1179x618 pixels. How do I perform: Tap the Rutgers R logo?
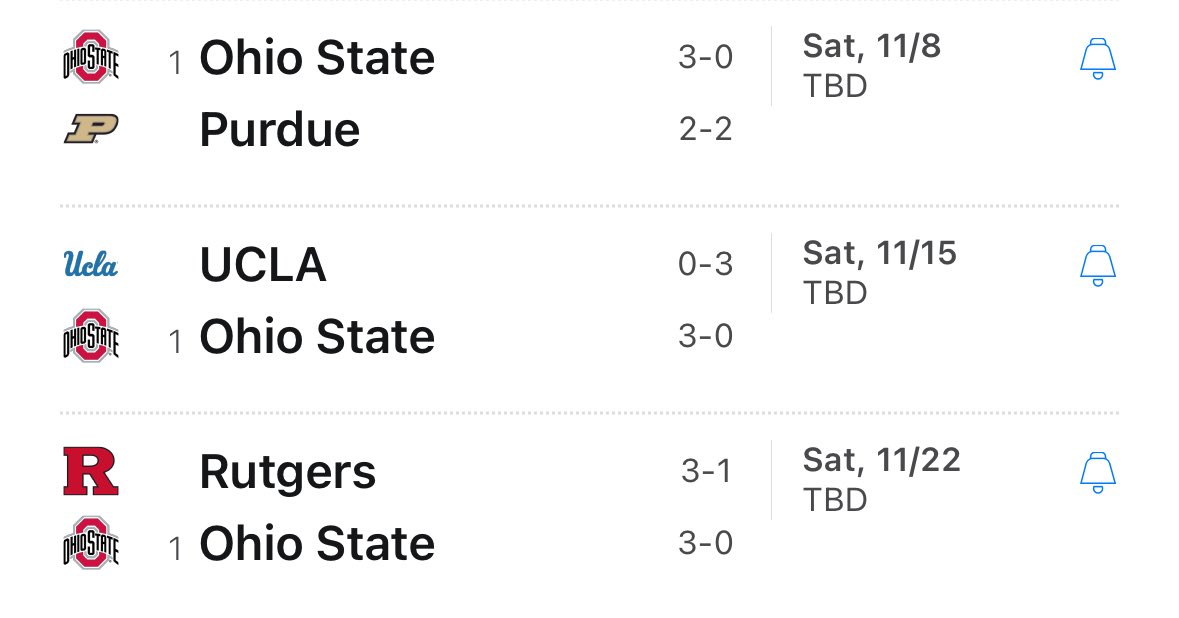tap(91, 471)
